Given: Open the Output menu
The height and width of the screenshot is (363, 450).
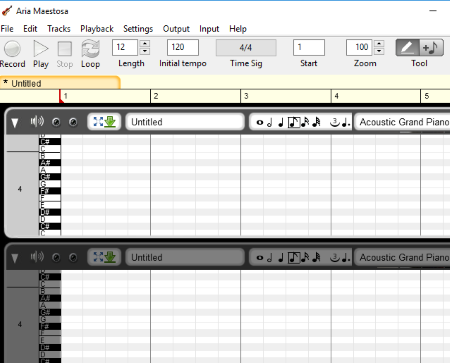Looking at the screenshot, I should pyautogui.click(x=176, y=29).
